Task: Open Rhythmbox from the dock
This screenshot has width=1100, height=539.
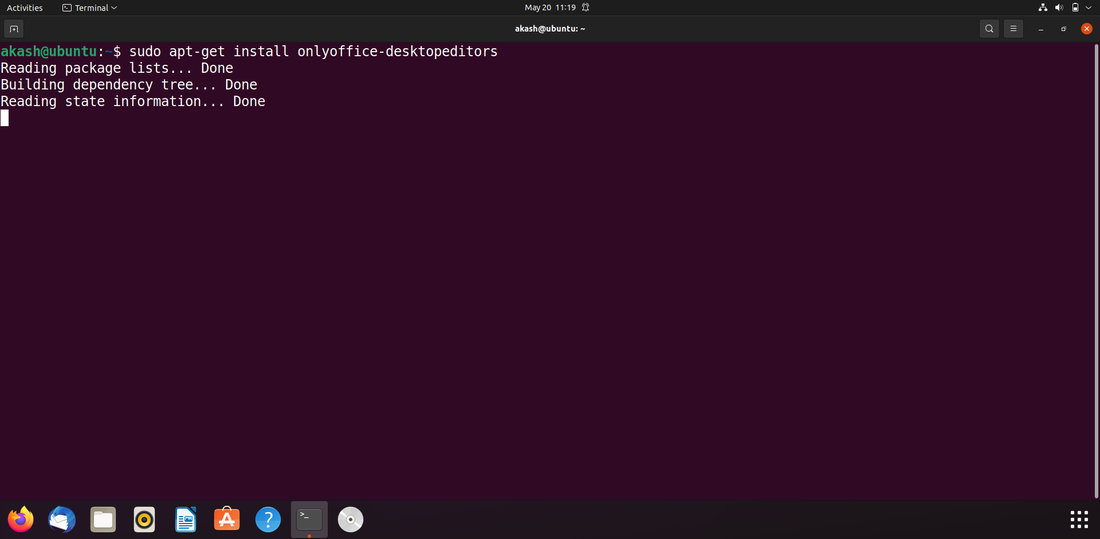Action: [145, 519]
